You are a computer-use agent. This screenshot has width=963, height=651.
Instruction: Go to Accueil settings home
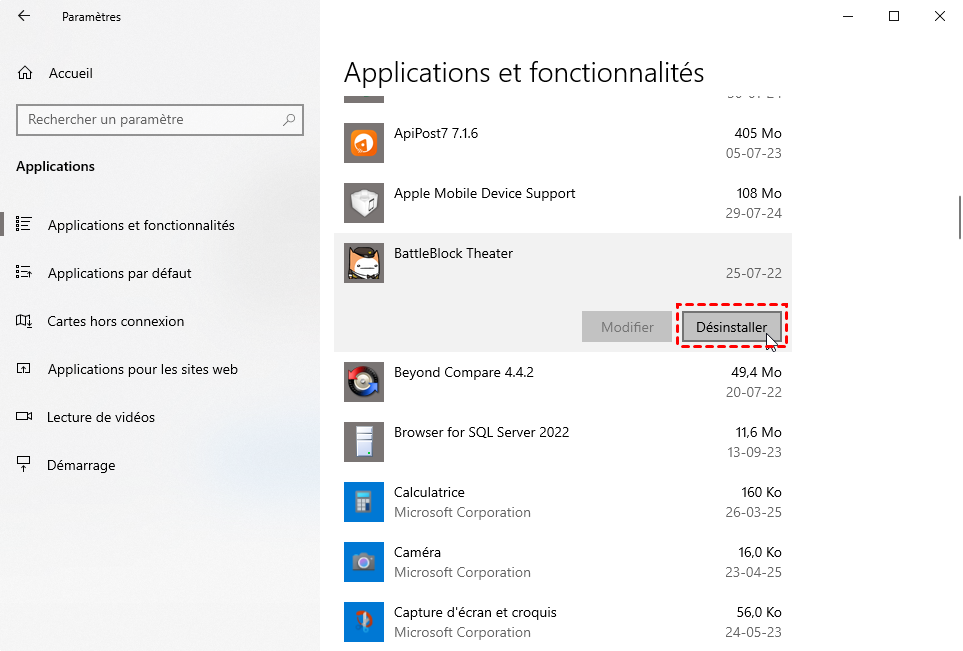[71, 73]
